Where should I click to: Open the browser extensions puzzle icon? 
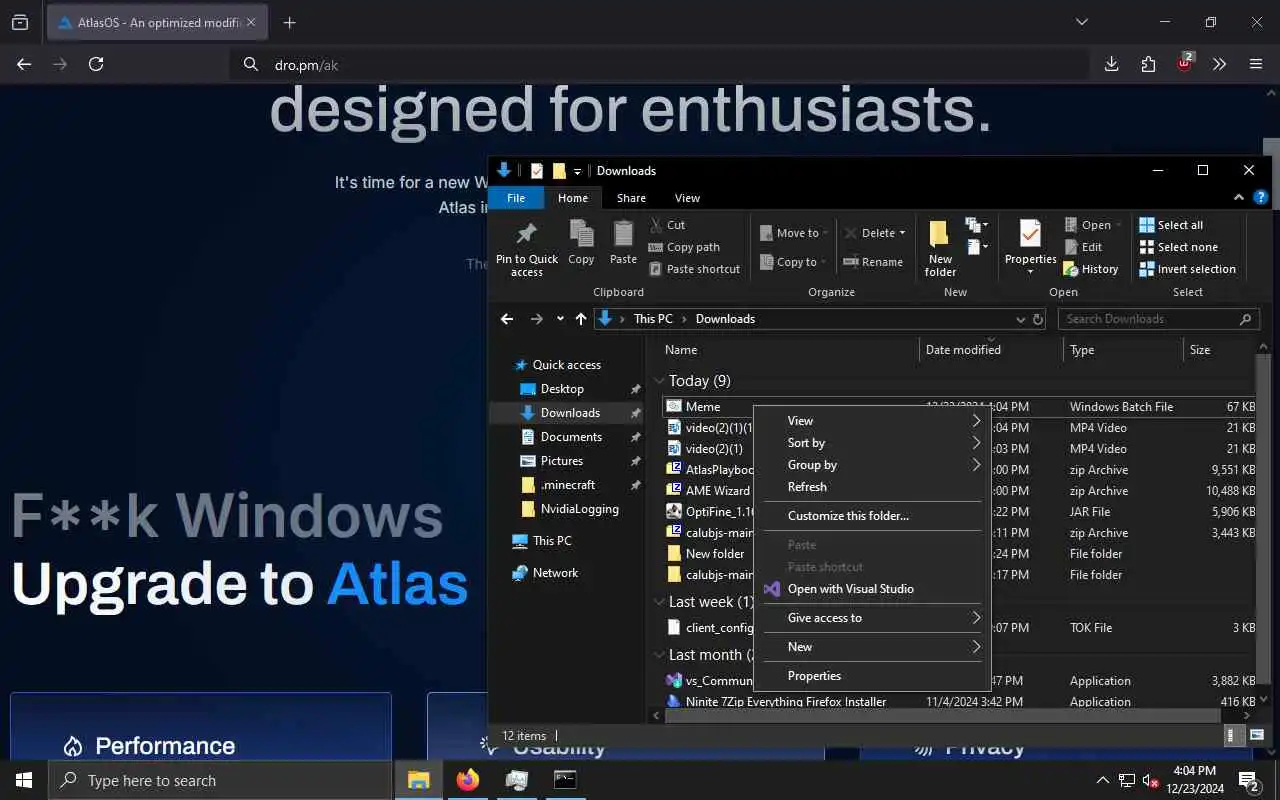(x=1148, y=64)
